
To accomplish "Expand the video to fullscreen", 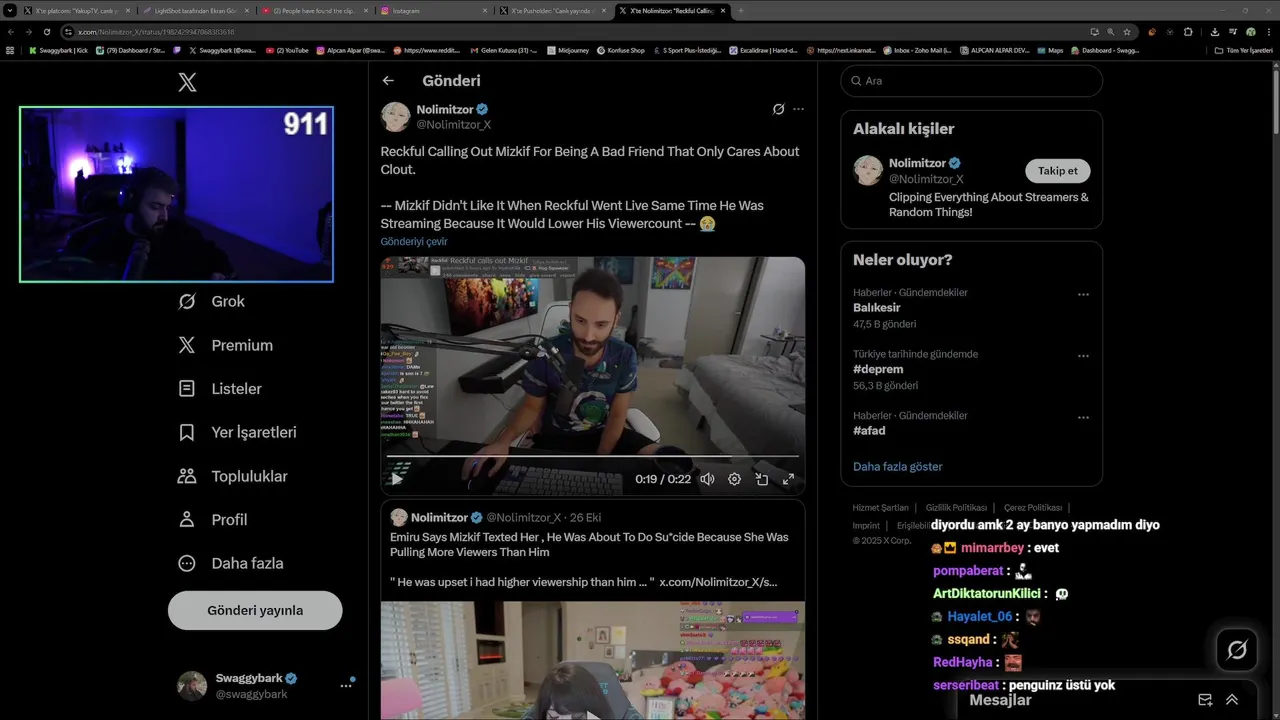I will tap(788, 479).
